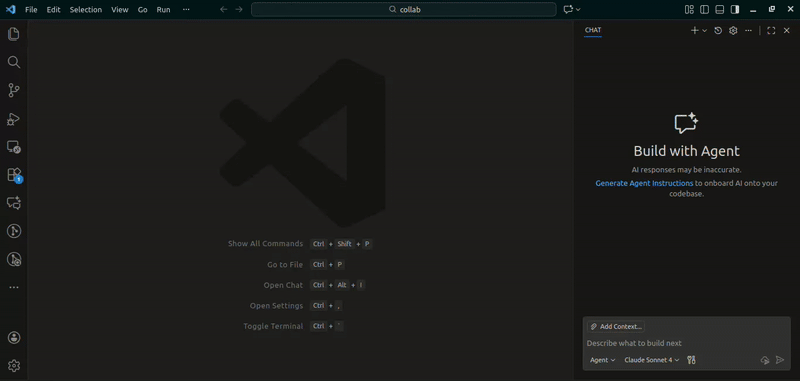Configure tools with the tools icon
This screenshot has width=800, height=381.
click(691, 360)
